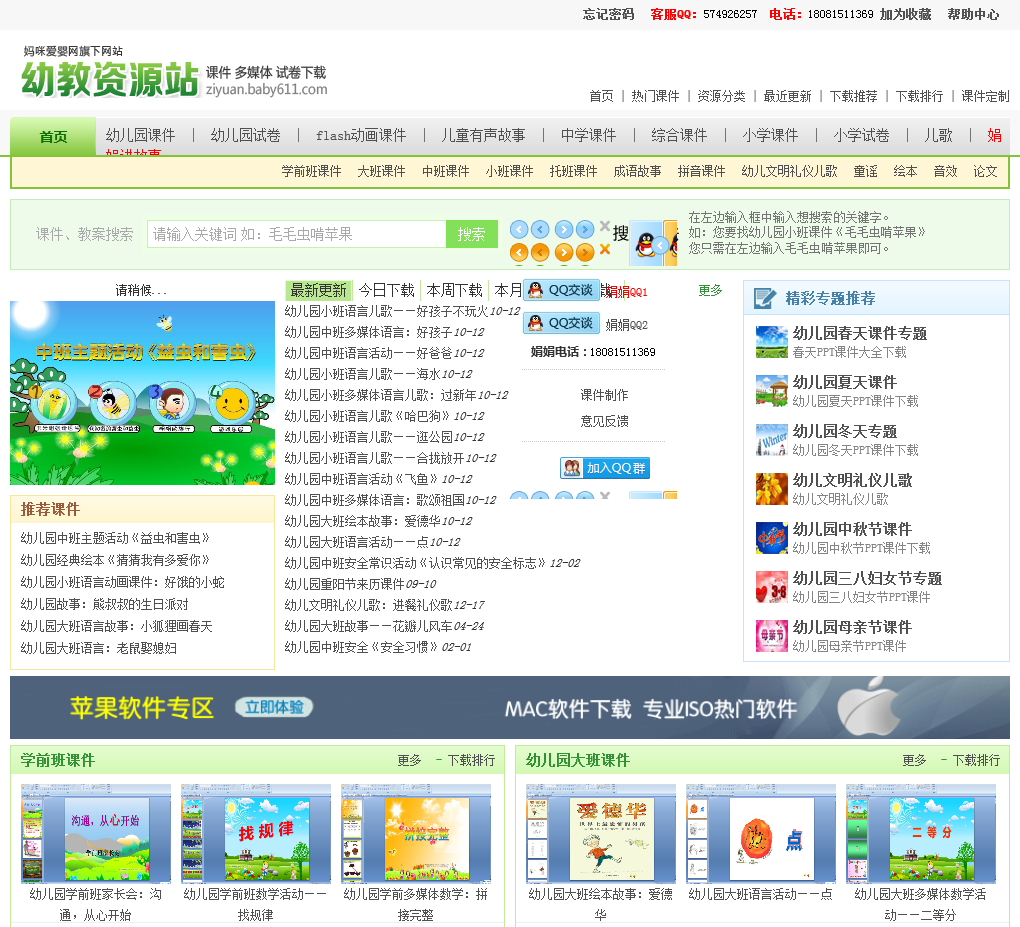
Task: Open 幼儿园经典绘本《猜猜我有多爱你》 recommended entry
Action: (115, 560)
